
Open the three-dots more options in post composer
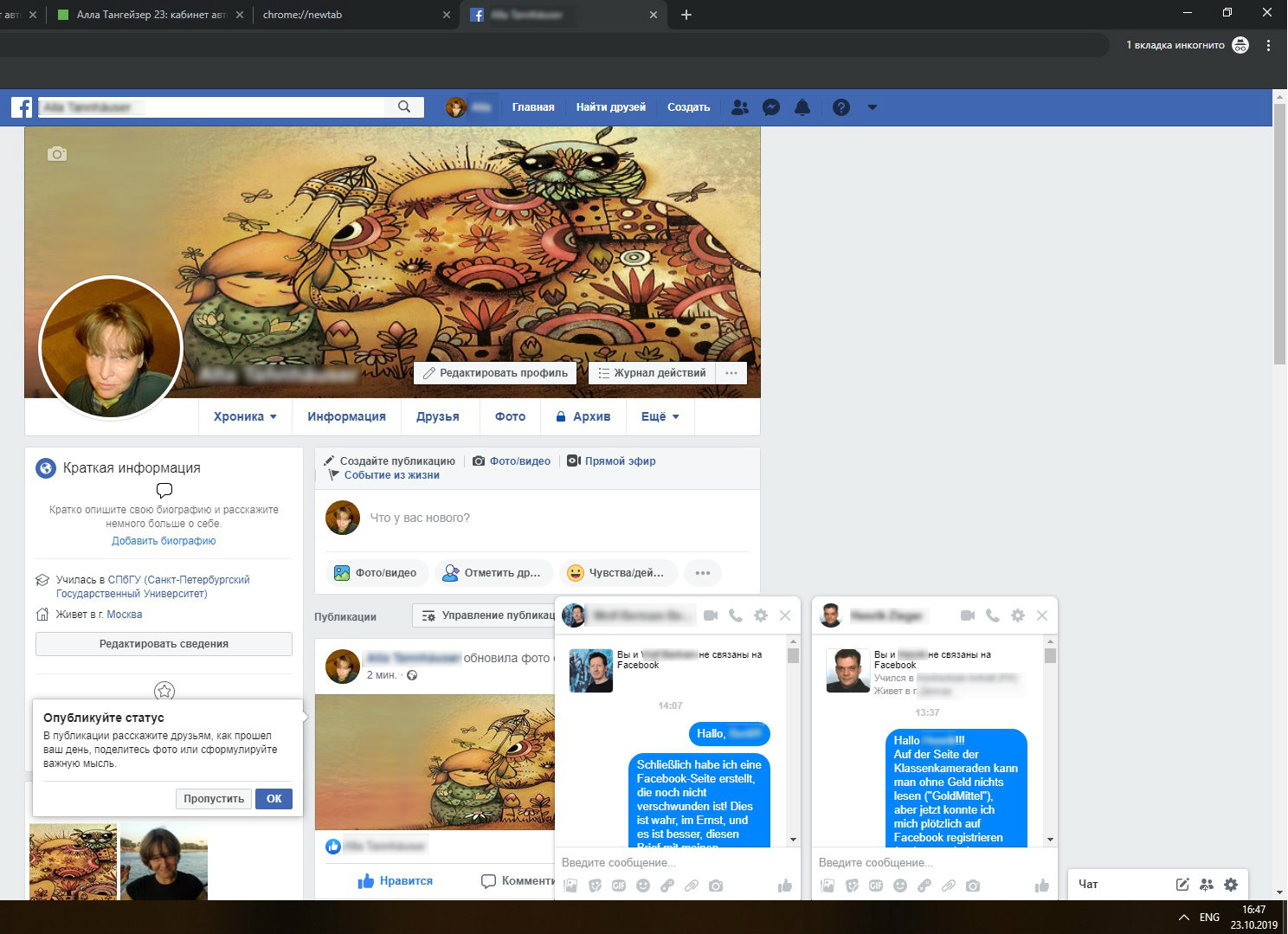[x=703, y=573]
